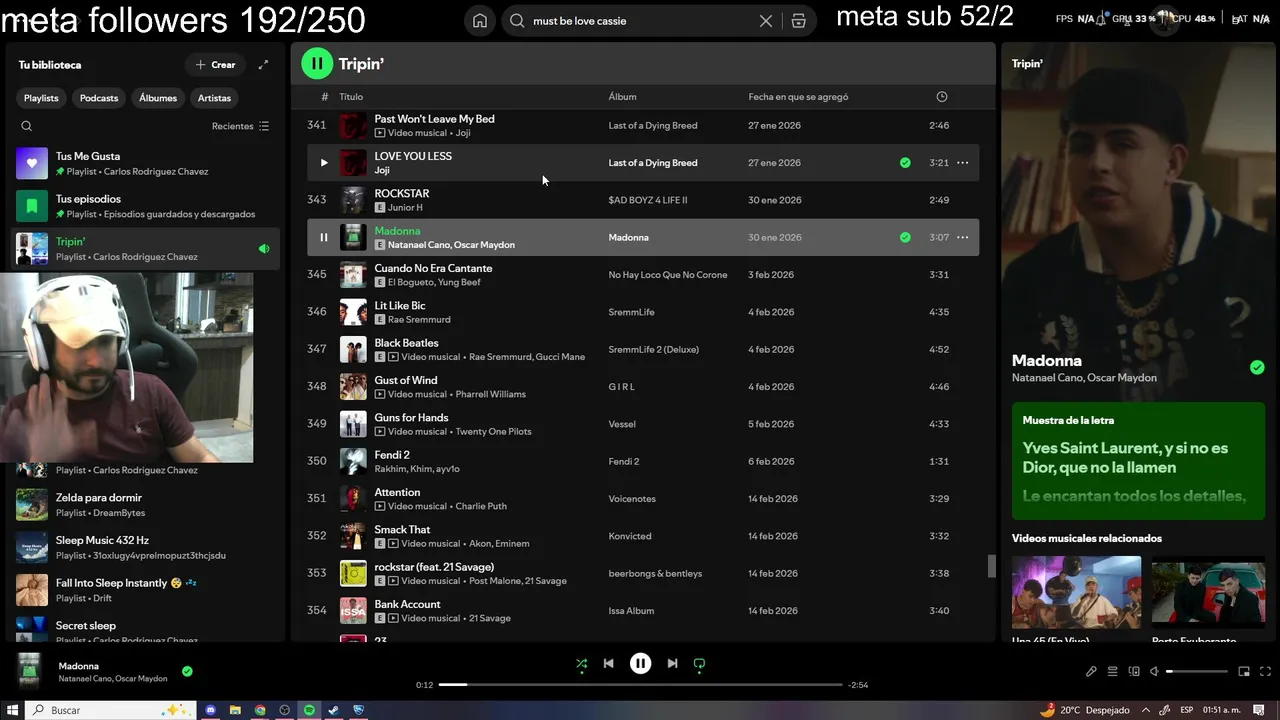Open the 'Tus Me Gusta' playlist

click(x=147, y=163)
